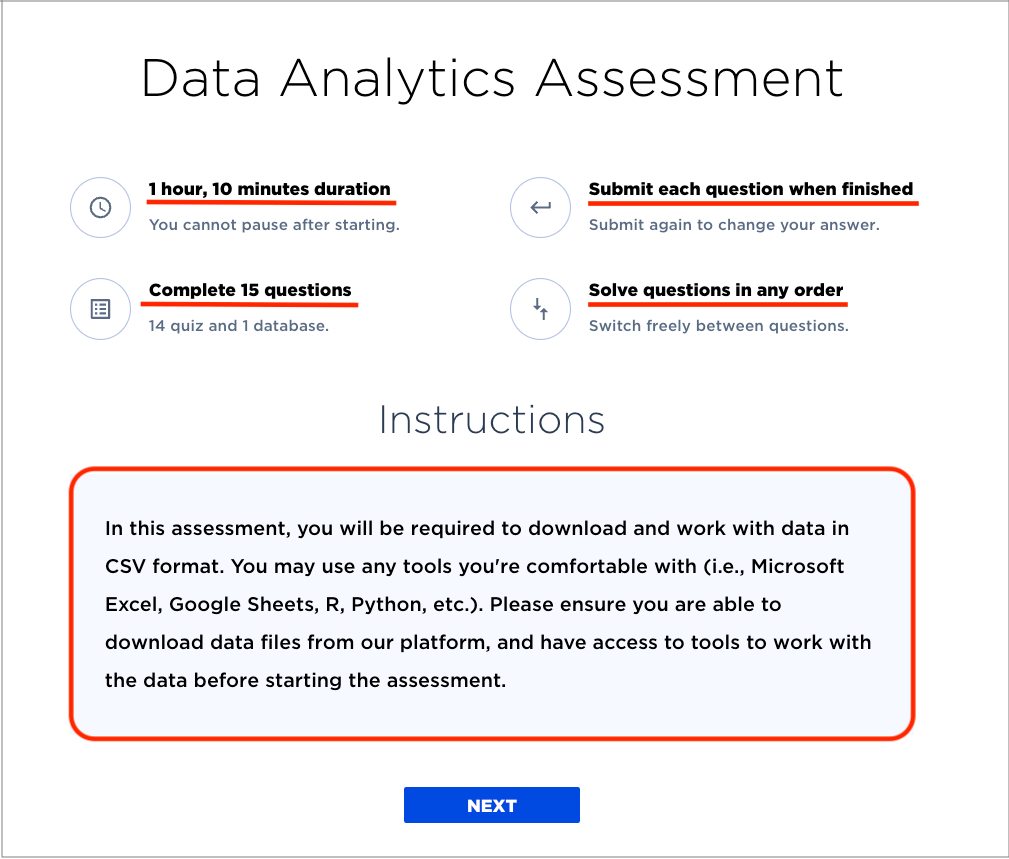Click inside the red-bordered instructions box

490,603
